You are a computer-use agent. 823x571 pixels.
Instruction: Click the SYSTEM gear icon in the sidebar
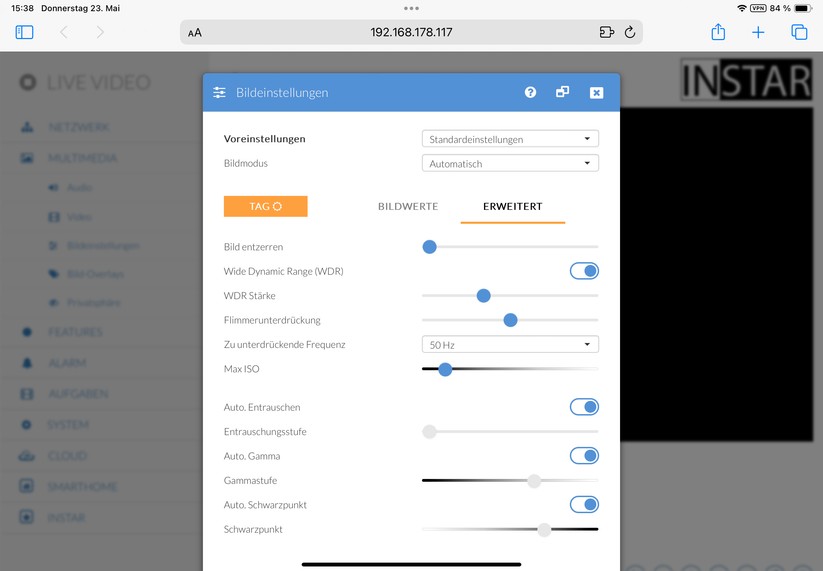(x=27, y=425)
